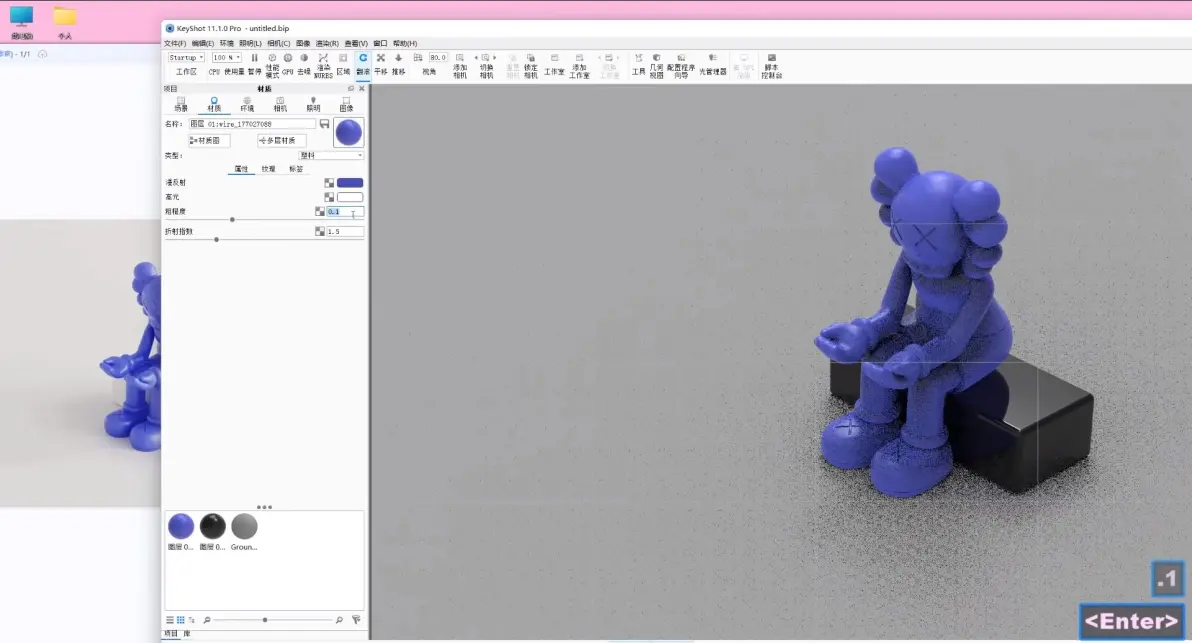Image resolution: width=1192 pixels, height=643 pixels.
Task: Switch to the 场景 (Scene) project tab
Action: pos(181,104)
